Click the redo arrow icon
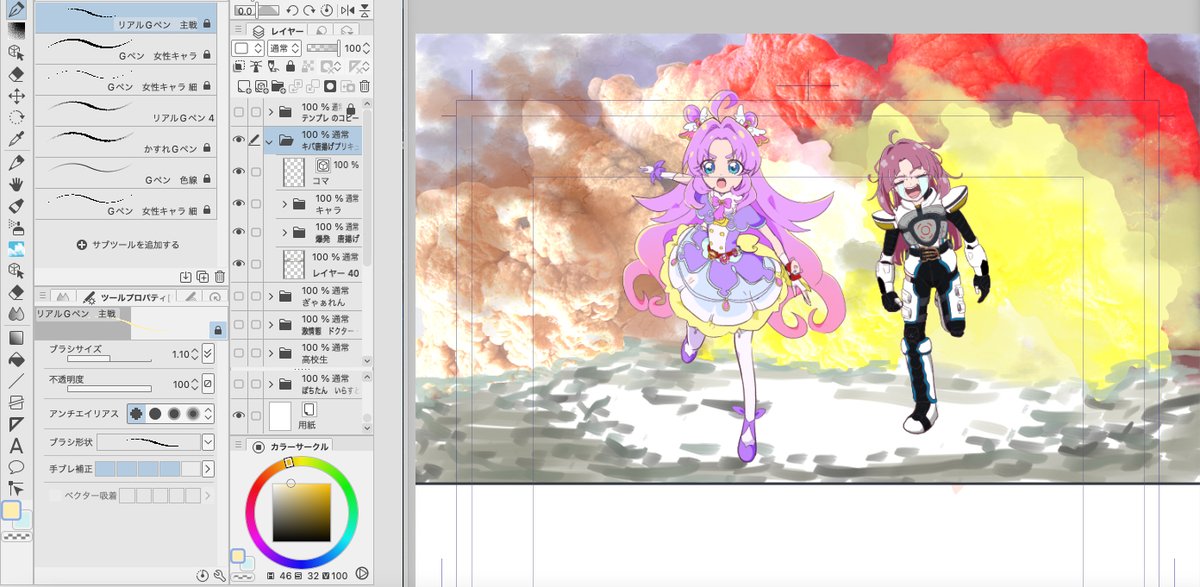The image size is (1200, 587). click(x=308, y=10)
